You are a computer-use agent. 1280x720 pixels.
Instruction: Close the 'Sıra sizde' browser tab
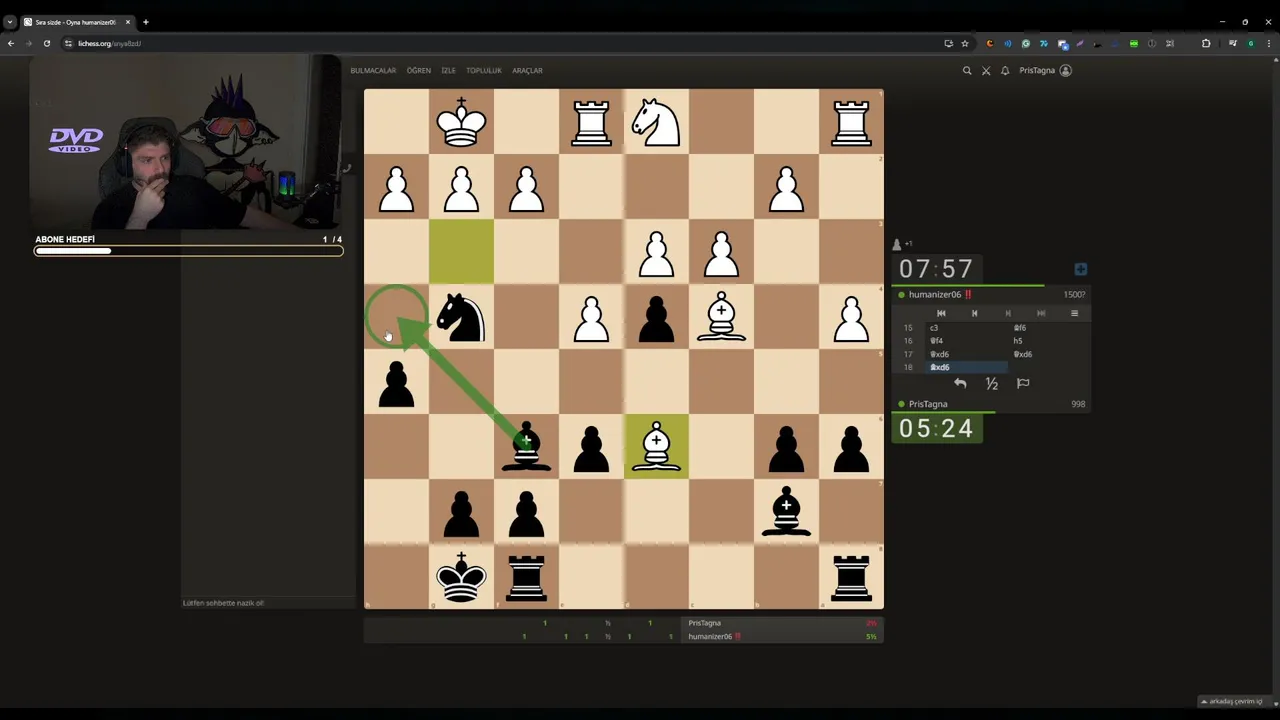pos(127,22)
